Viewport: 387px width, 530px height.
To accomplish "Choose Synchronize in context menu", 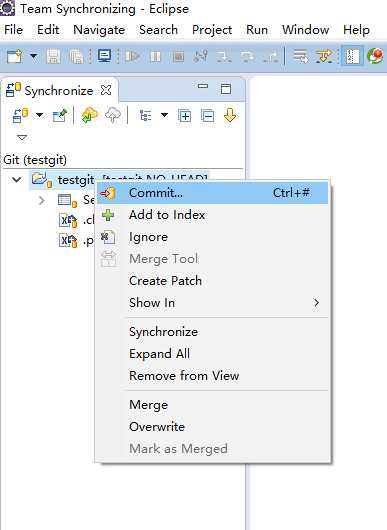I will click(213, 332).
